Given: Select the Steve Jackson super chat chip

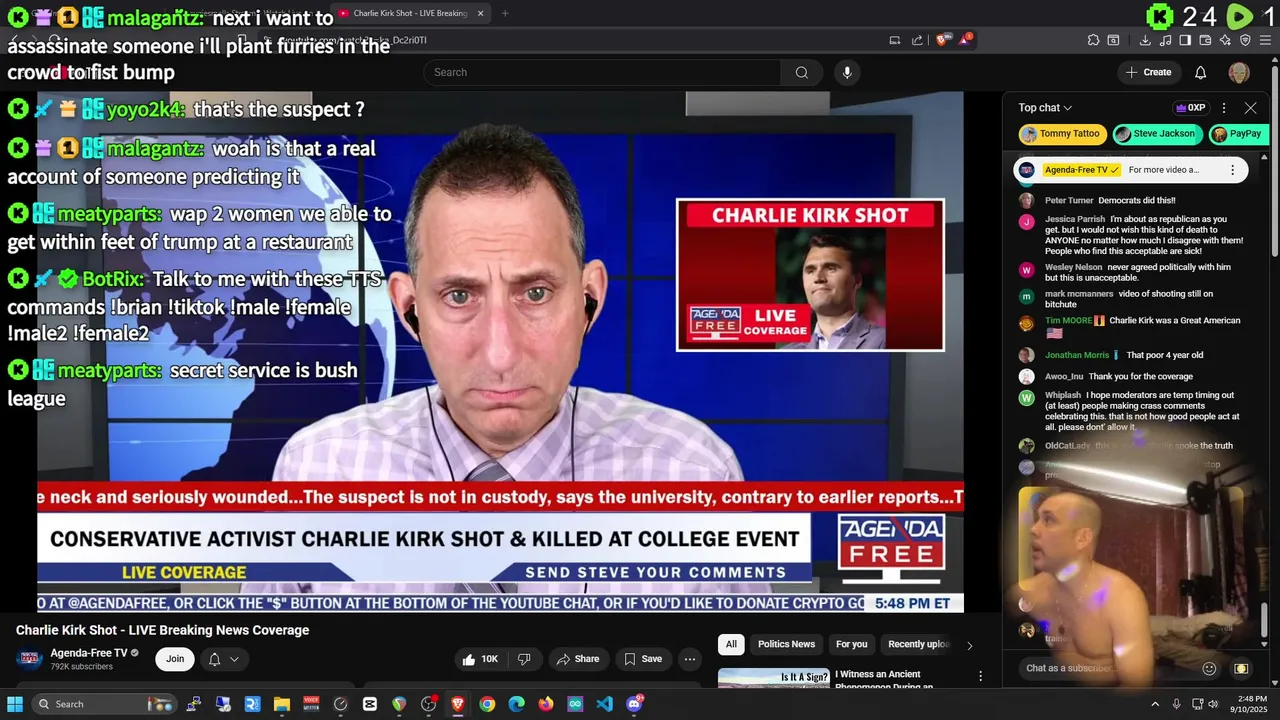Looking at the screenshot, I should pos(1156,134).
